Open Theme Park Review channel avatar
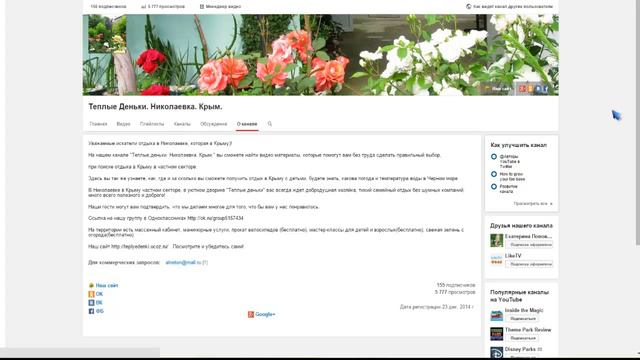Screen dimensions: 640x360 tap(497, 334)
